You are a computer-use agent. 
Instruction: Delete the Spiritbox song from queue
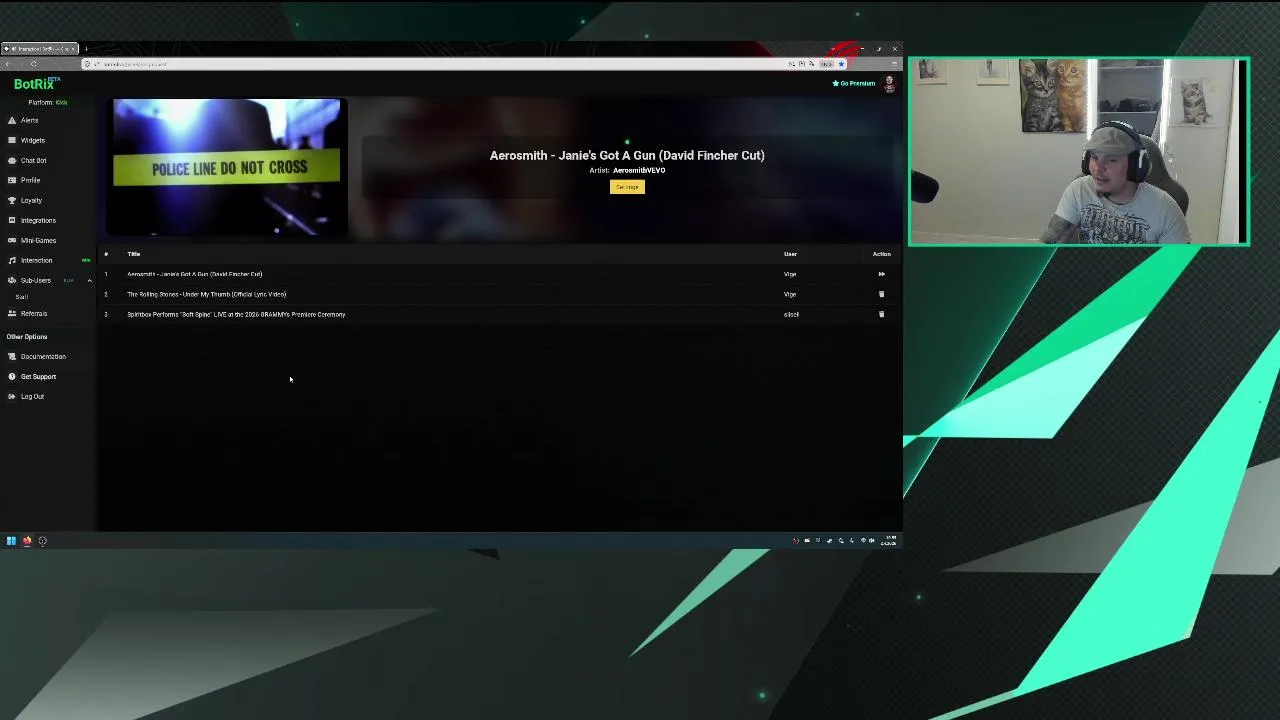coord(881,314)
